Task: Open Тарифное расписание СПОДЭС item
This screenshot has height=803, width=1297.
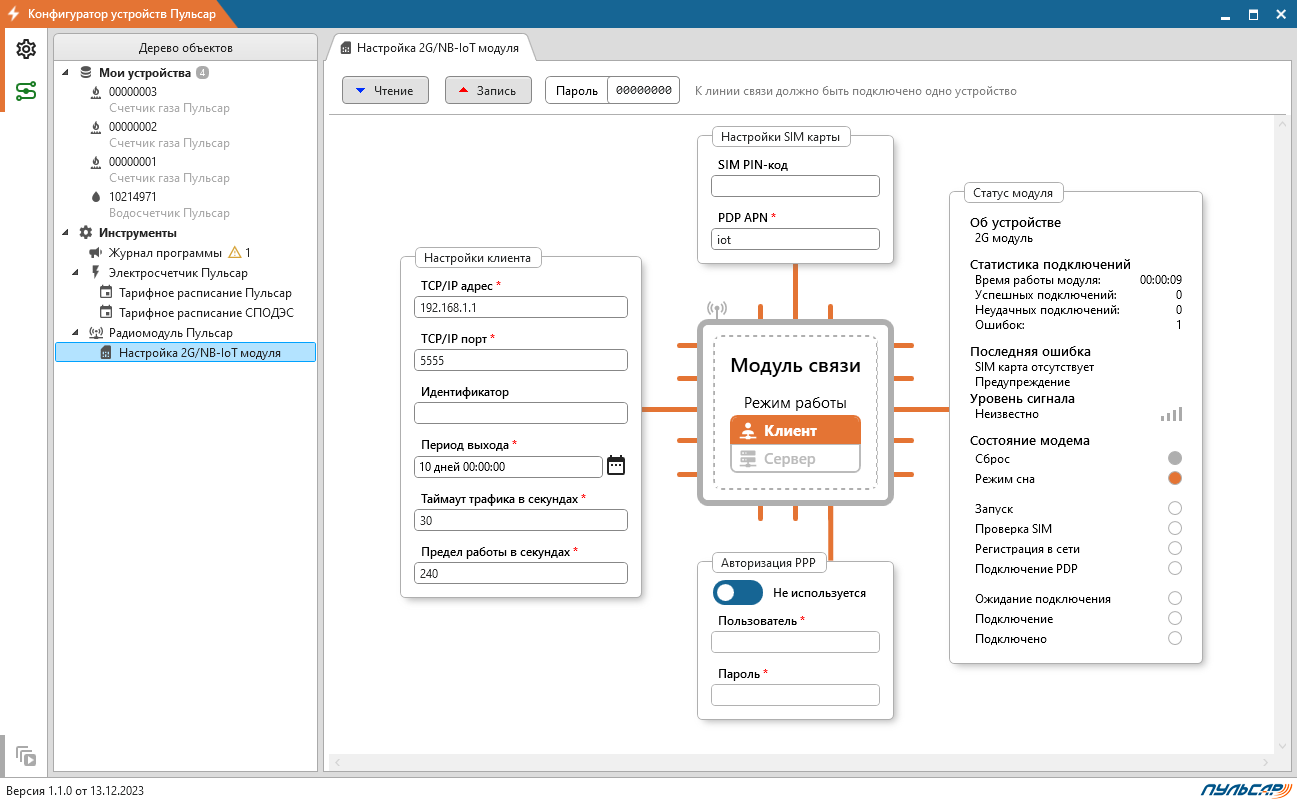Action: coord(206,313)
